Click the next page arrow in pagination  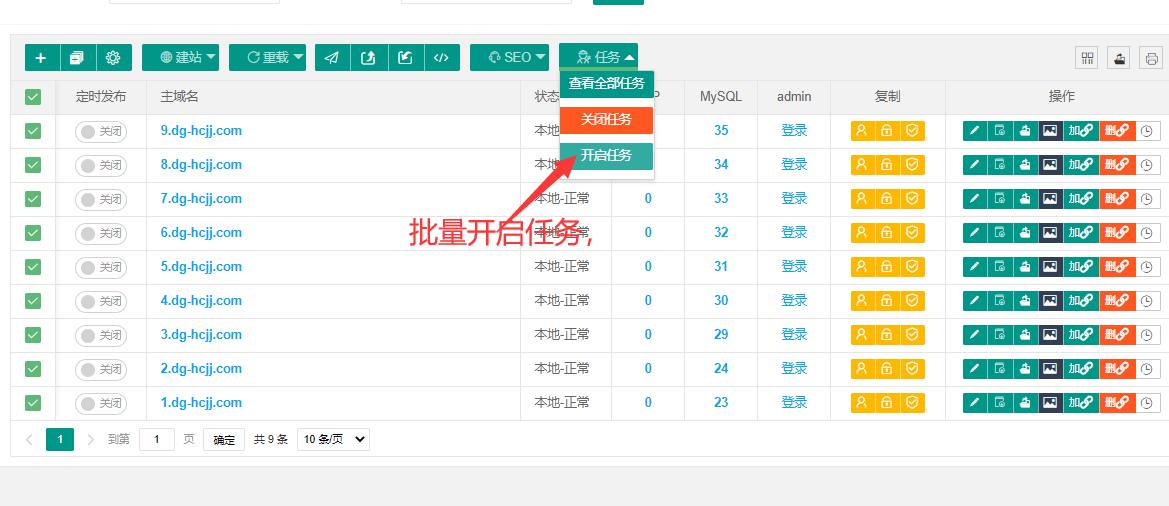point(90,440)
